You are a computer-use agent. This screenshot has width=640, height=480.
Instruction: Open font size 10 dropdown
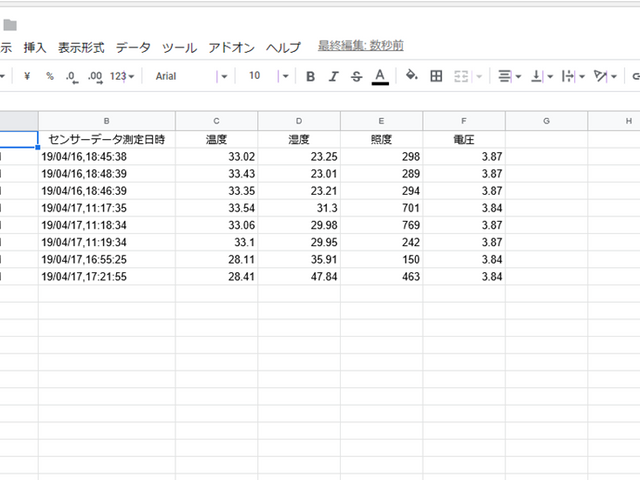point(268,76)
